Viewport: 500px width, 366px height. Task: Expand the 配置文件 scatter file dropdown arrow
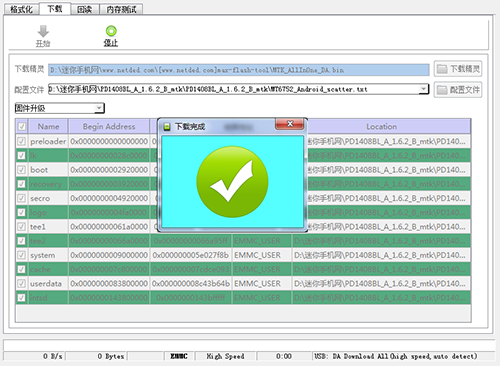(423, 89)
